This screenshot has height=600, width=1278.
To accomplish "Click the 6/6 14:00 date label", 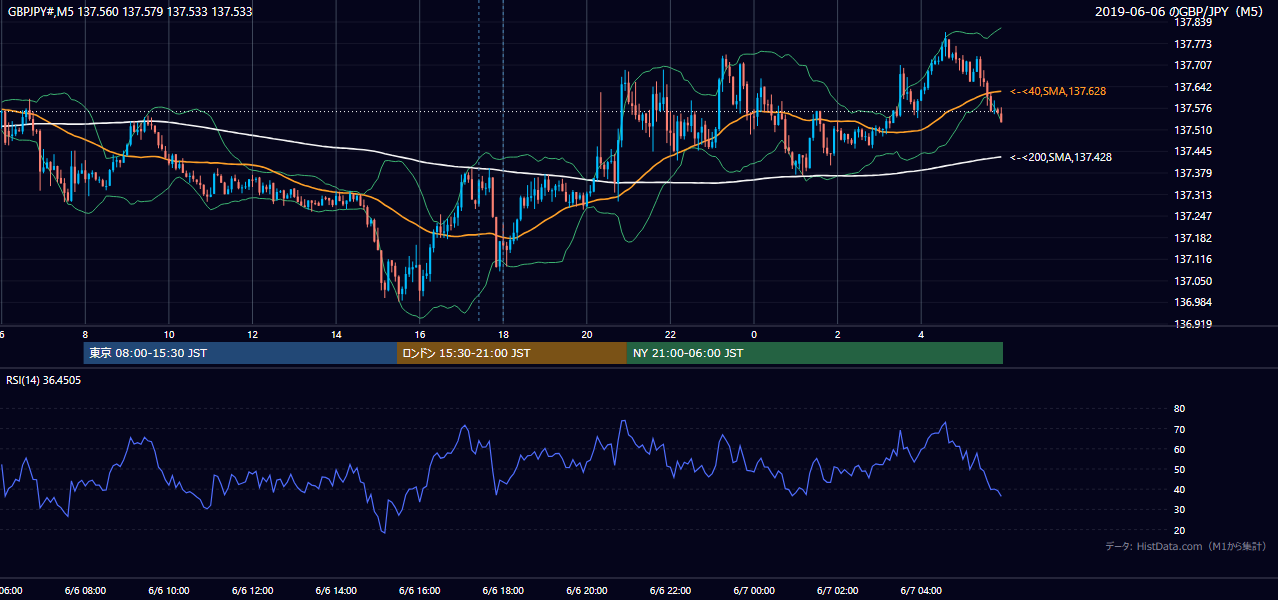I will click(334, 591).
